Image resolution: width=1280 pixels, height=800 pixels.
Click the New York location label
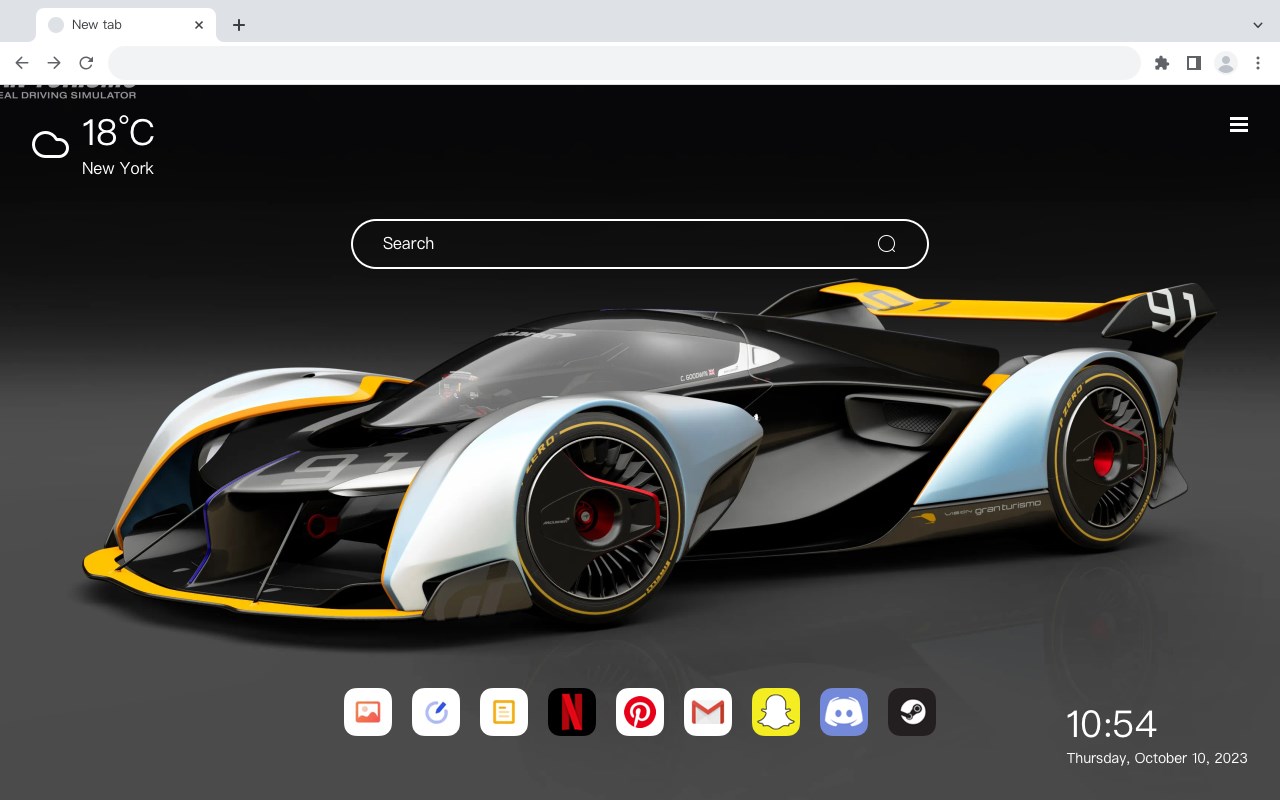coord(118,168)
